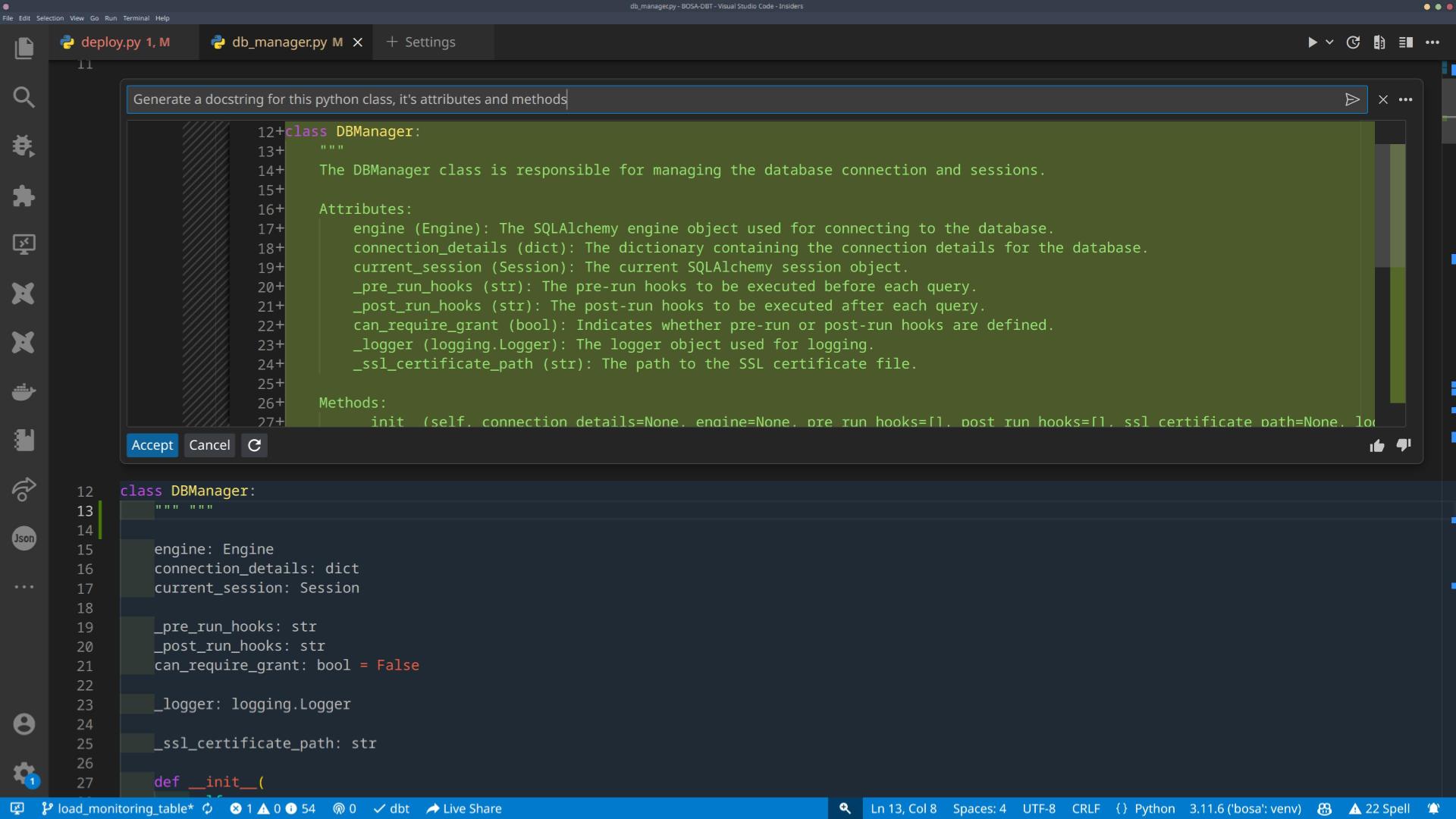The image size is (1456, 819).
Task: Regenerate the inline chat response
Action: tap(255, 446)
